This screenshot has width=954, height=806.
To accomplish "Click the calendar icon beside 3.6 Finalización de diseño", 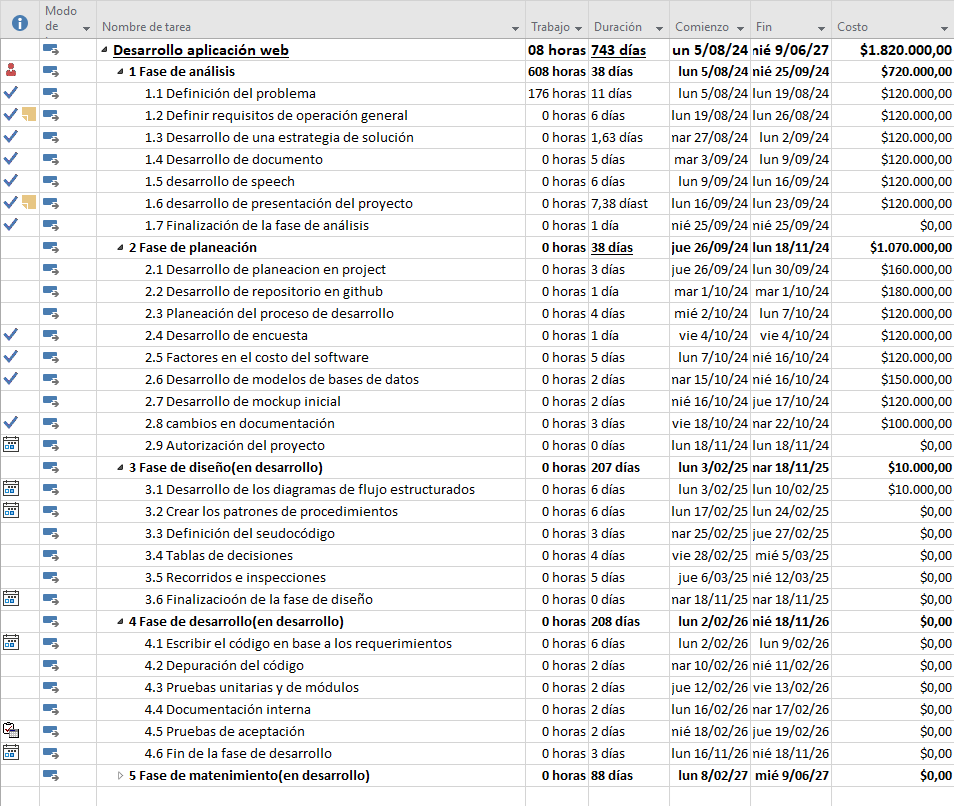I will pos(11,599).
